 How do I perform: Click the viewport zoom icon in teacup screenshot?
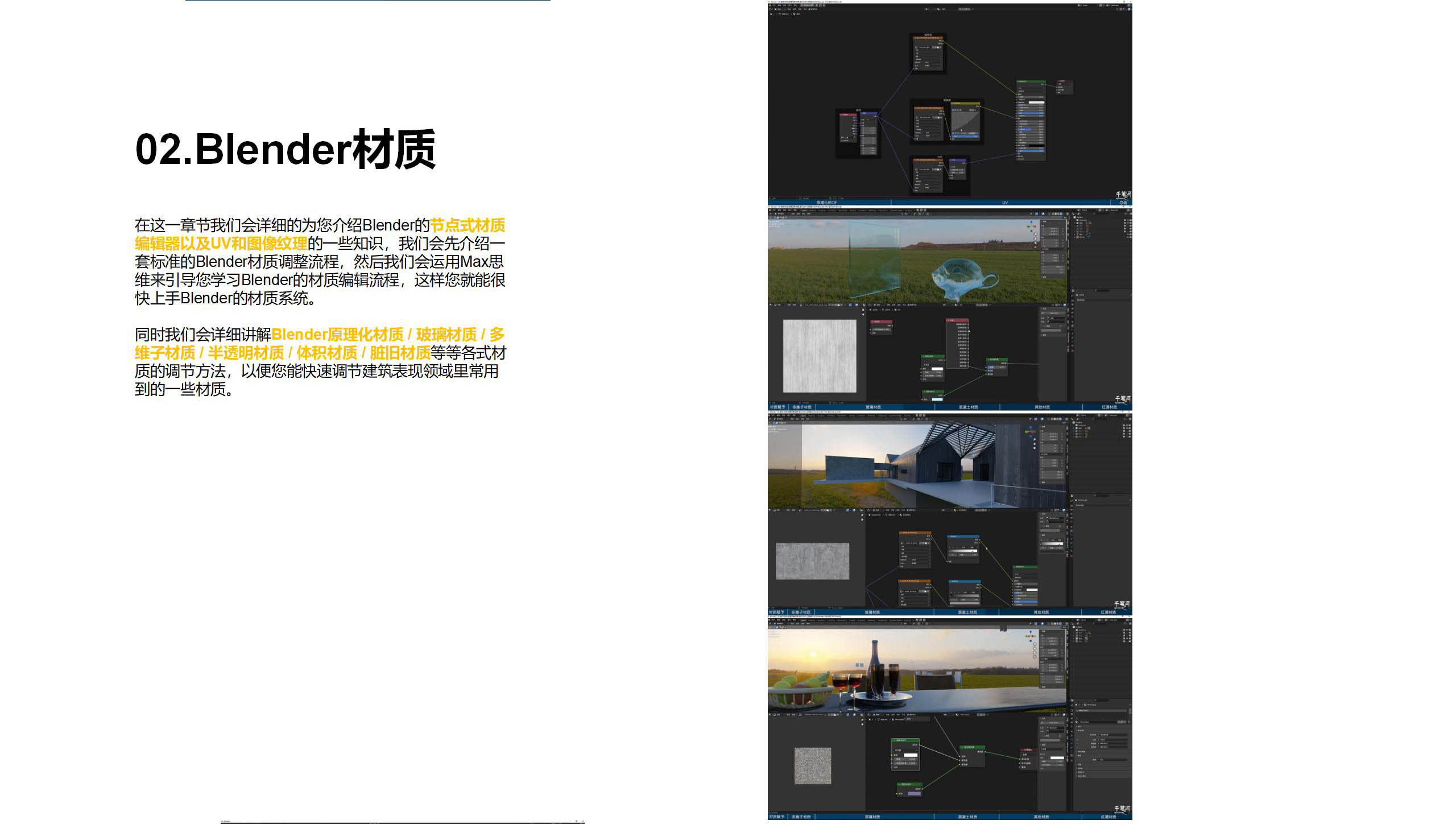[1036, 235]
